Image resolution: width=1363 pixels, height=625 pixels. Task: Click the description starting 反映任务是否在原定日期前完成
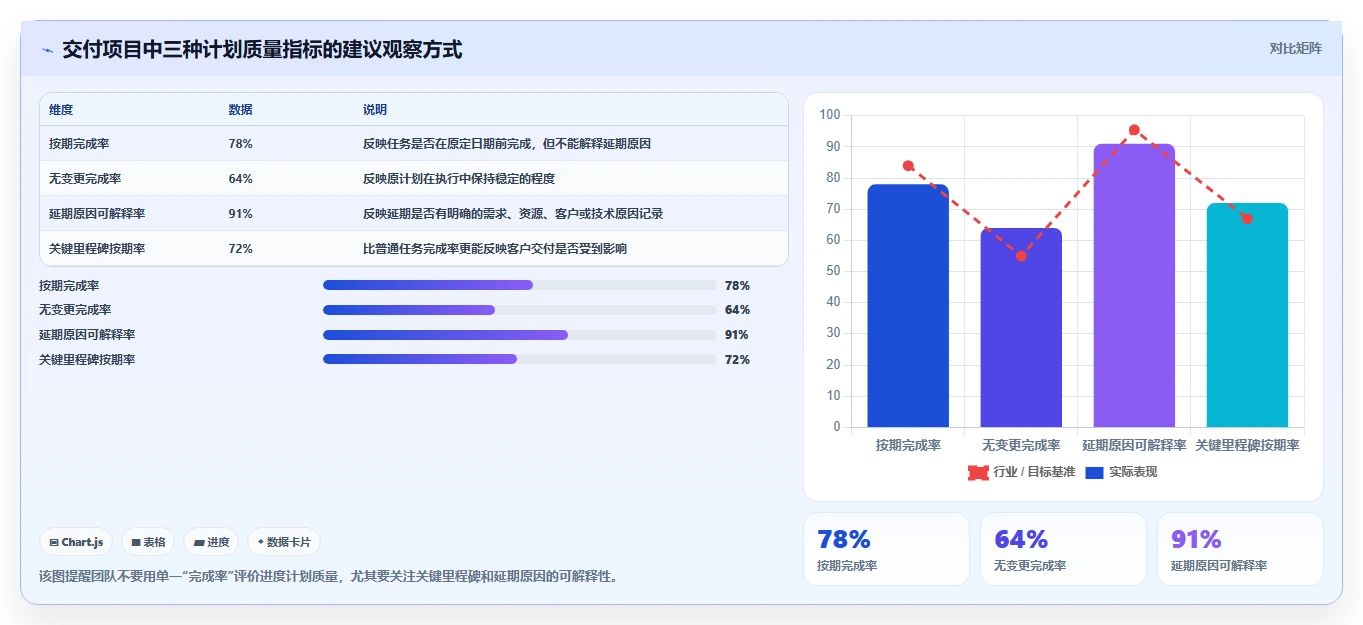pyautogui.click(x=507, y=144)
